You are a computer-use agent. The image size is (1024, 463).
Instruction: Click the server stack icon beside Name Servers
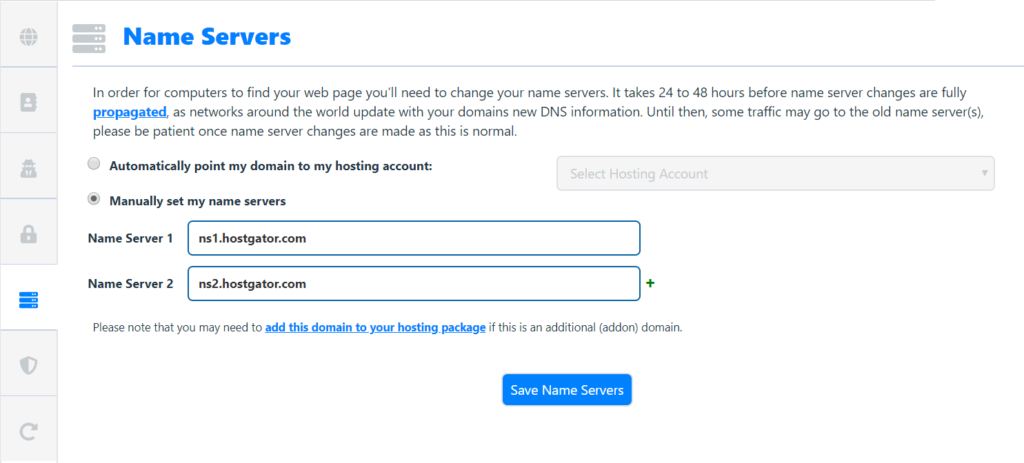pos(89,39)
